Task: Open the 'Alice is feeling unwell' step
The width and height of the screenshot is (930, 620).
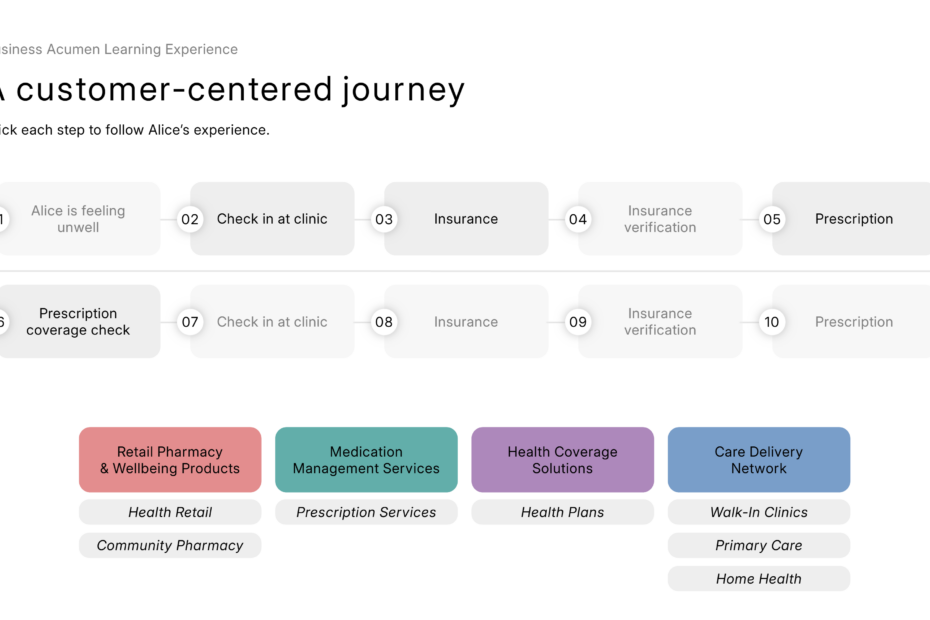Action: point(79,219)
